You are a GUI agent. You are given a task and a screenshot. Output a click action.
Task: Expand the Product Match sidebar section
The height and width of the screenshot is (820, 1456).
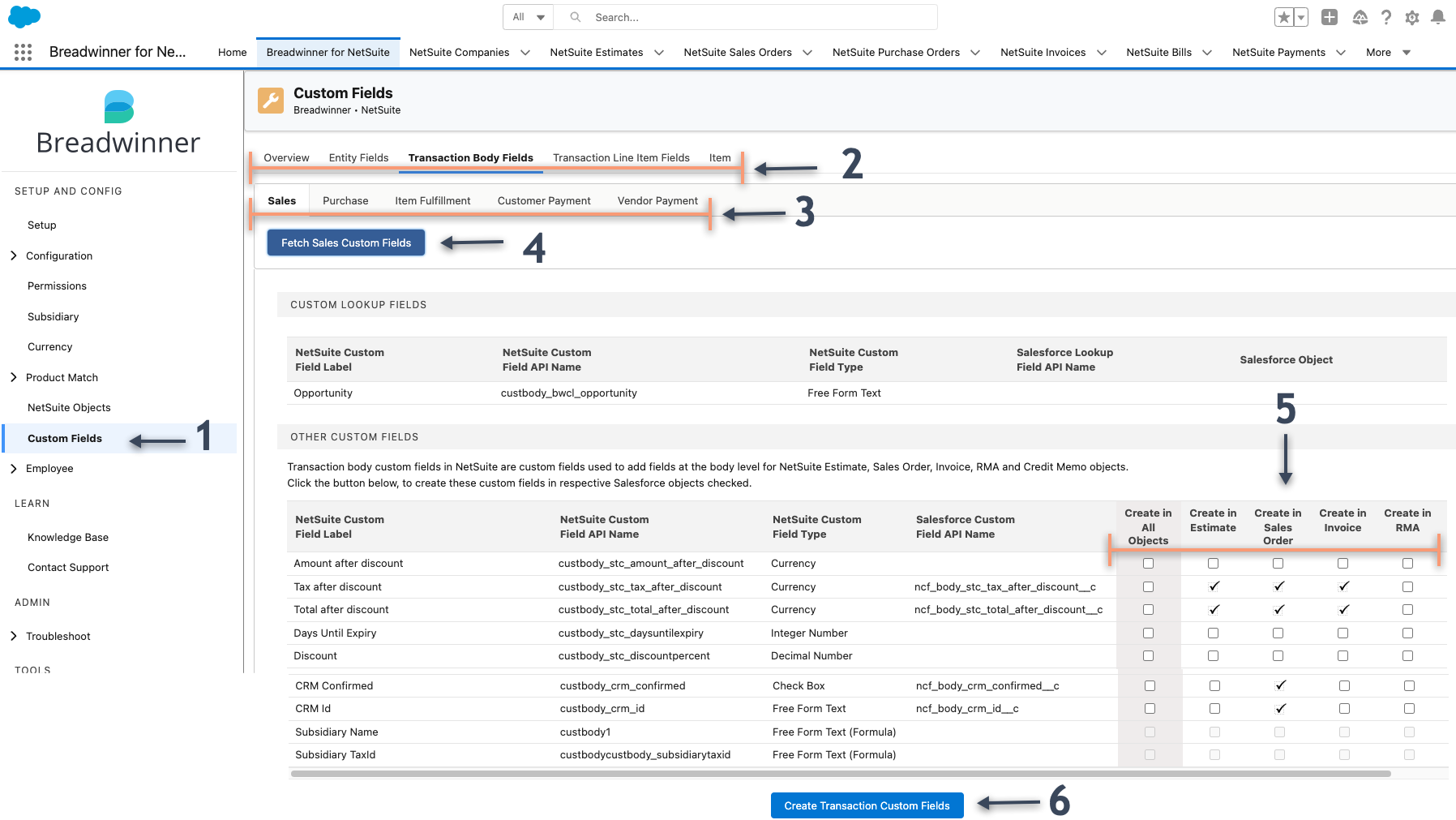coord(14,377)
